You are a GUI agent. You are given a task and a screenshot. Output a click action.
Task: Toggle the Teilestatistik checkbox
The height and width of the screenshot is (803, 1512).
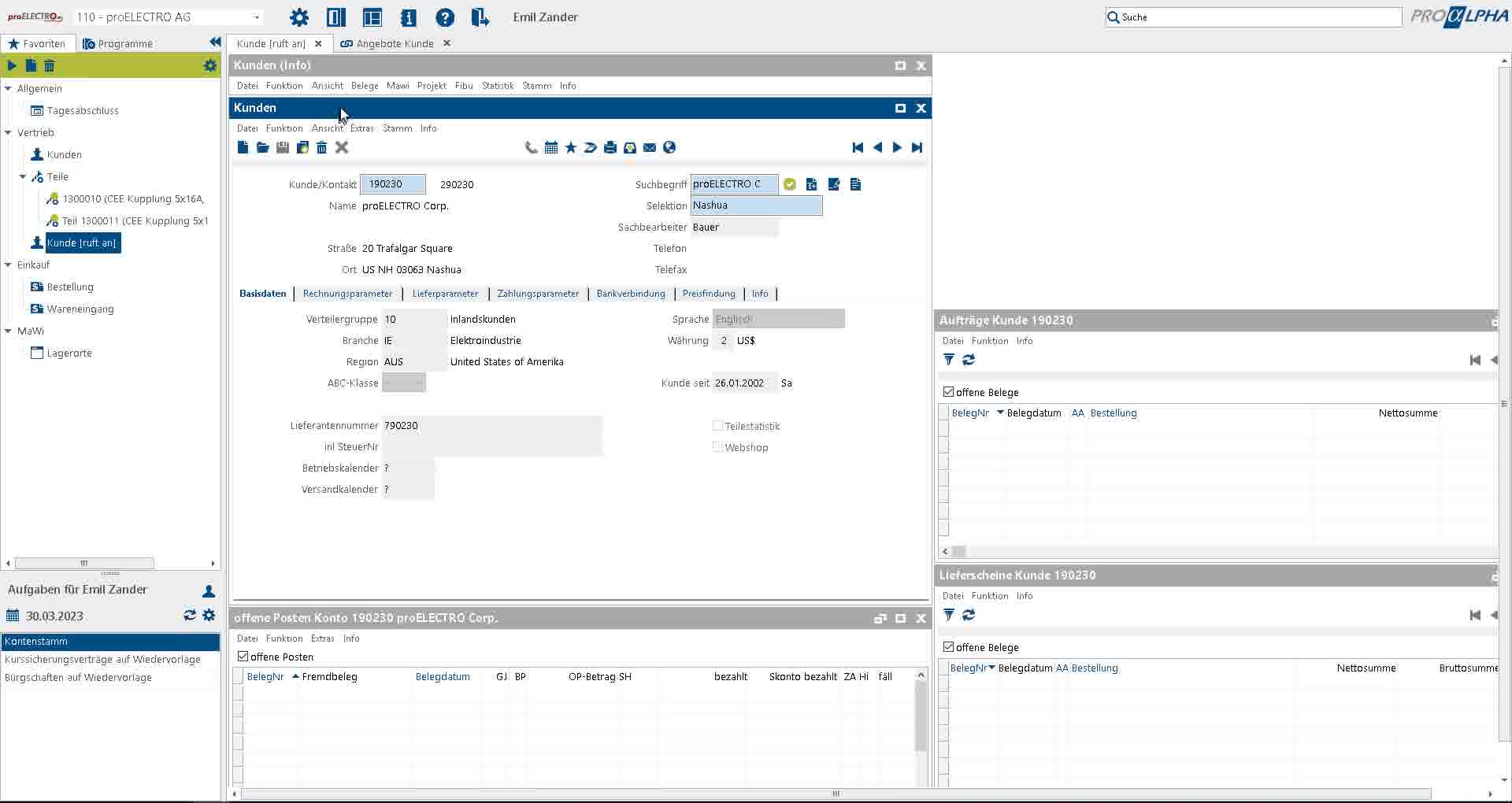(717, 425)
